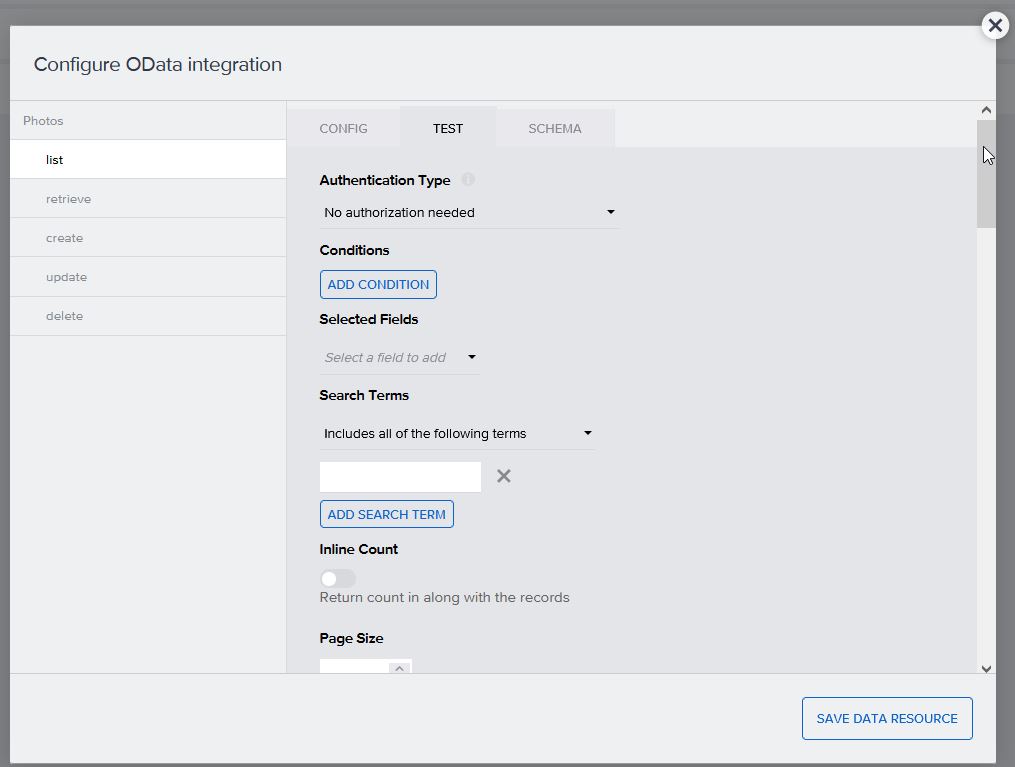Save the data resource

point(887,718)
